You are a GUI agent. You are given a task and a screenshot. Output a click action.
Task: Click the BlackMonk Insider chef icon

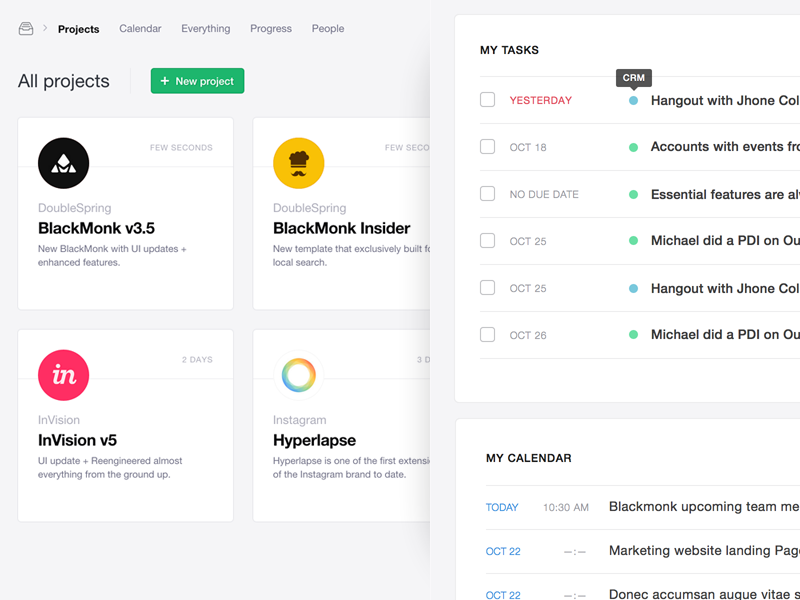pyautogui.click(x=298, y=163)
